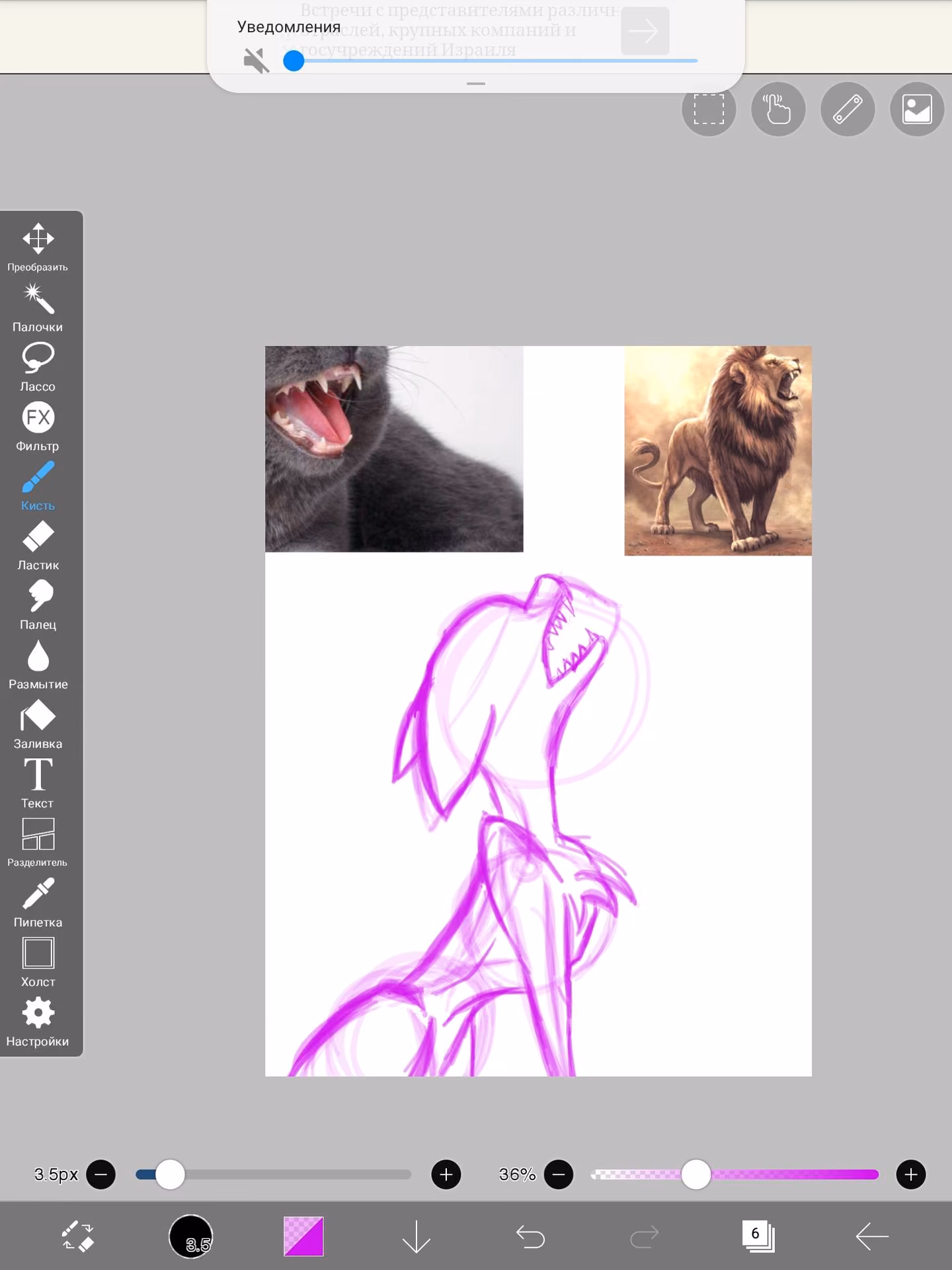Open the reference image material button
The image size is (952, 1270).
(x=917, y=109)
